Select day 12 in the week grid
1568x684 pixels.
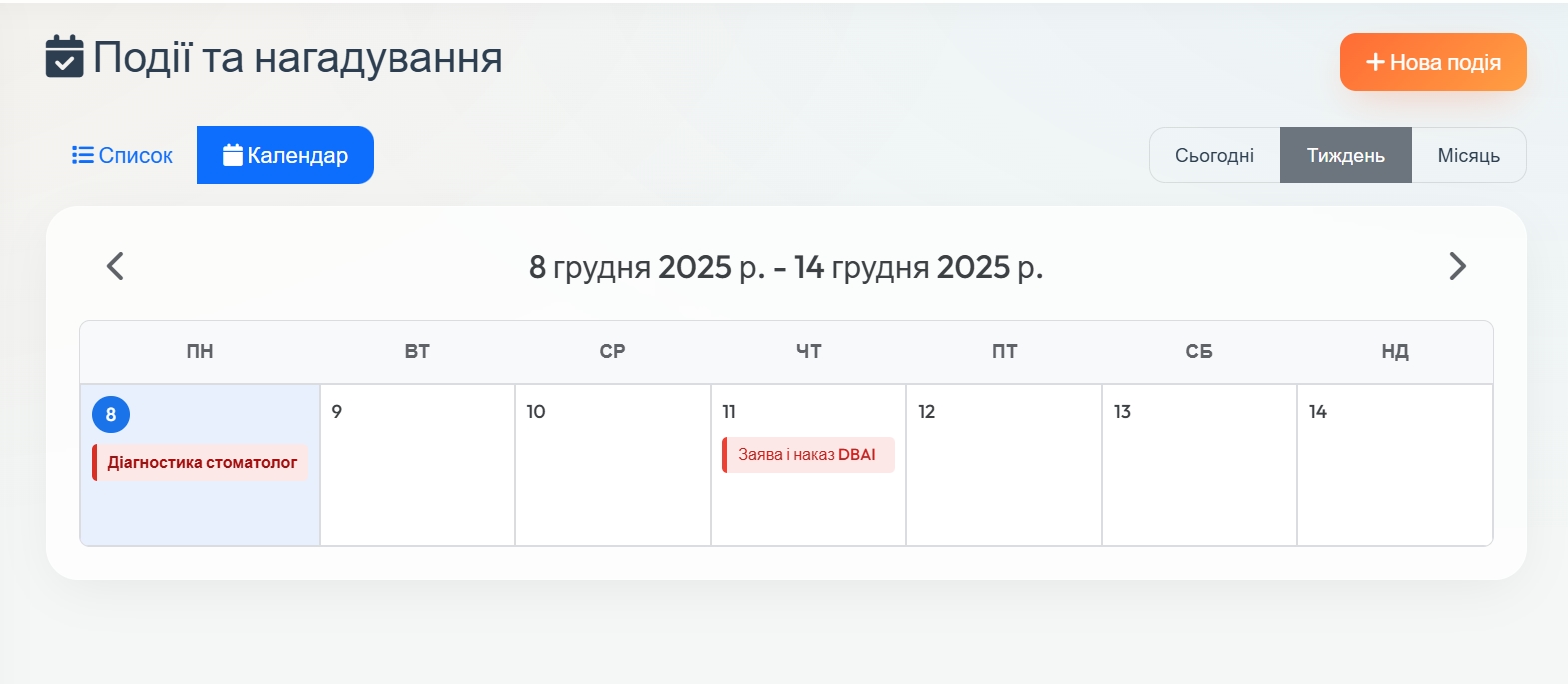pyautogui.click(x=1003, y=479)
